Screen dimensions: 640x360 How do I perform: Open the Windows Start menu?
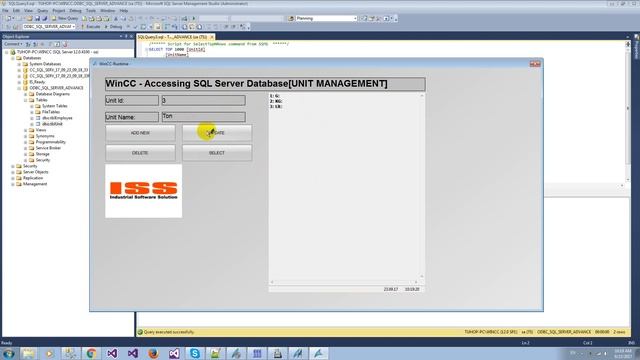[x=9, y=353]
